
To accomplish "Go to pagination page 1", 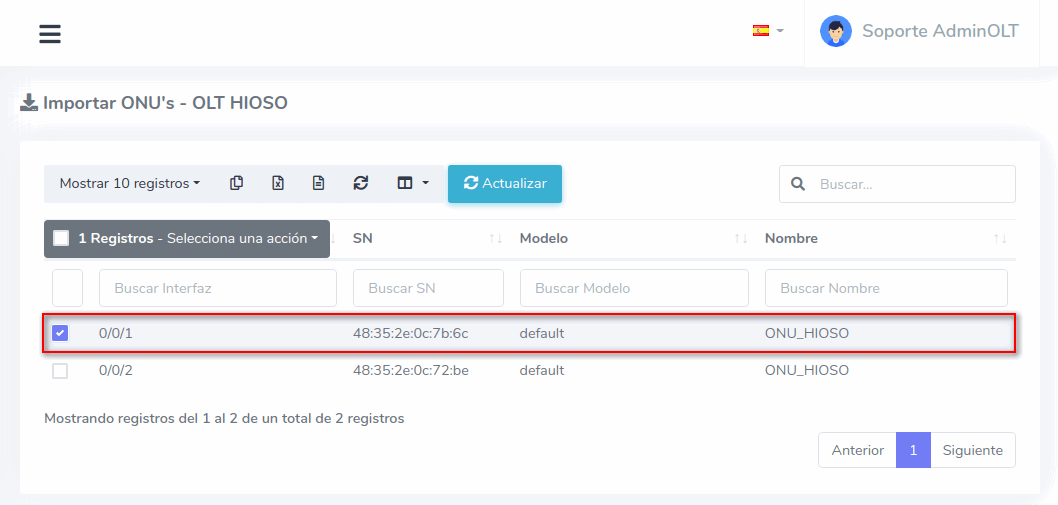I will [x=913, y=450].
